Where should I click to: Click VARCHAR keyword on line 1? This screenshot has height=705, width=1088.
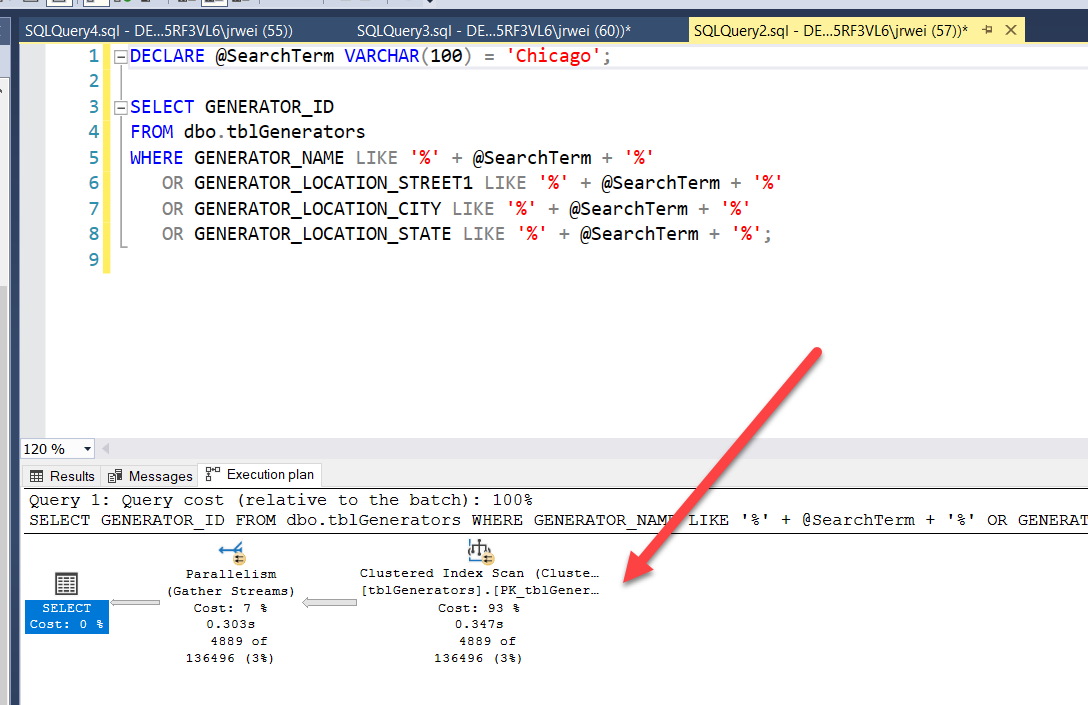(x=382, y=56)
